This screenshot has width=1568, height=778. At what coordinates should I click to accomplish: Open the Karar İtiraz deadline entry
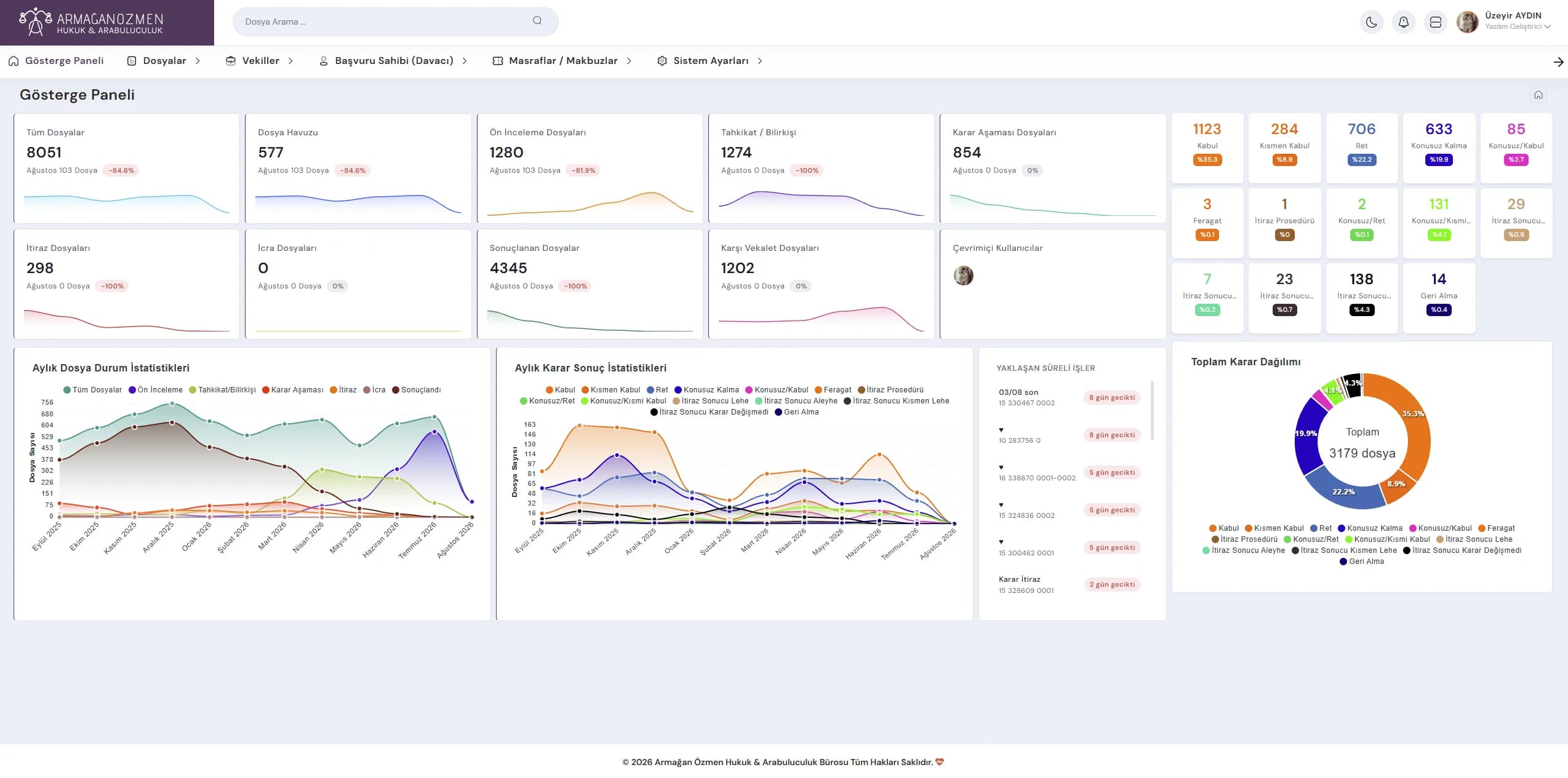click(x=1069, y=584)
